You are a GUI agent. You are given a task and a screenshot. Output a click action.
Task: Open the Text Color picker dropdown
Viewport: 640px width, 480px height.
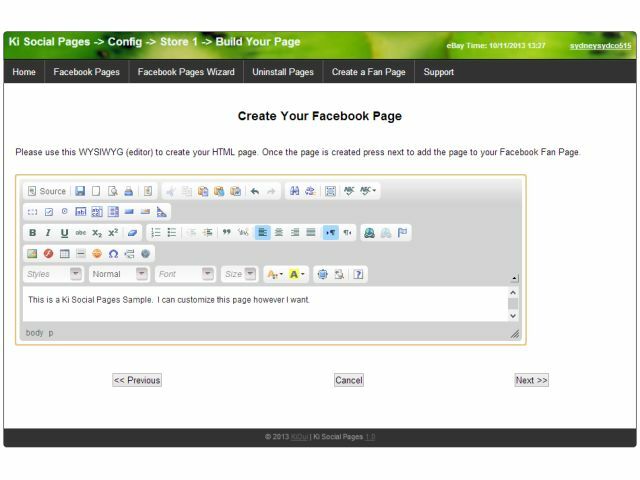coord(275,274)
